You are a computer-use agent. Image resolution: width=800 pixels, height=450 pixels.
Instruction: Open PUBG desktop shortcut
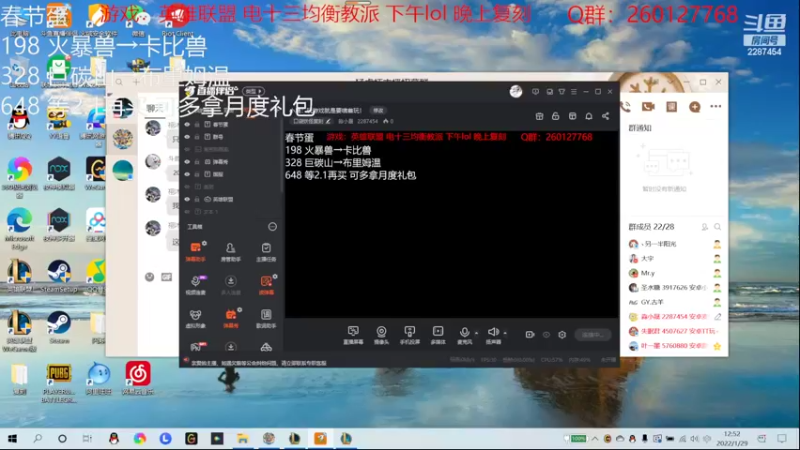[59, 383]
